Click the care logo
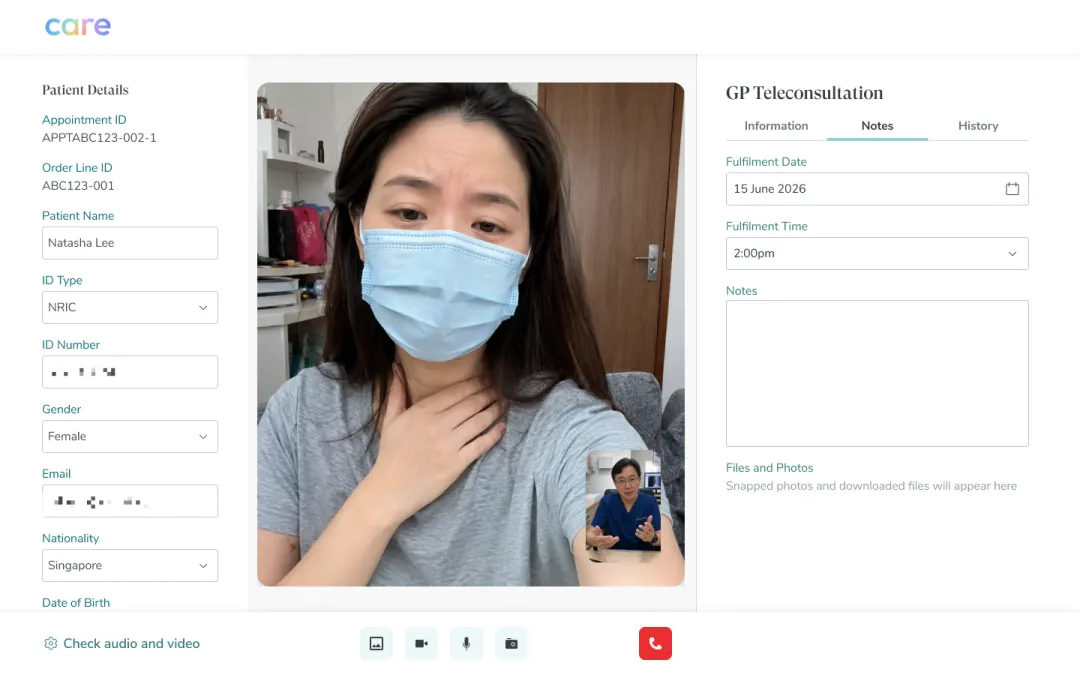 click(78, 26)
